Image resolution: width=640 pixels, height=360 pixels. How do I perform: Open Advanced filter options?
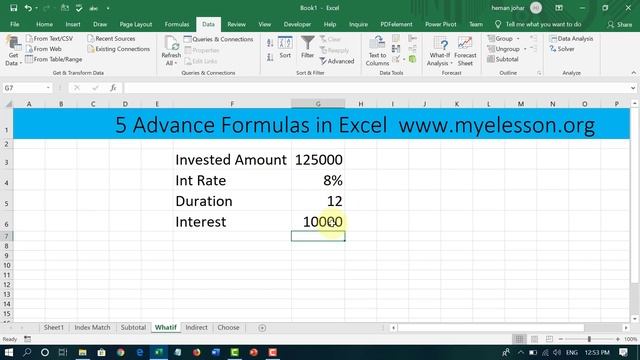coord(337,61)
